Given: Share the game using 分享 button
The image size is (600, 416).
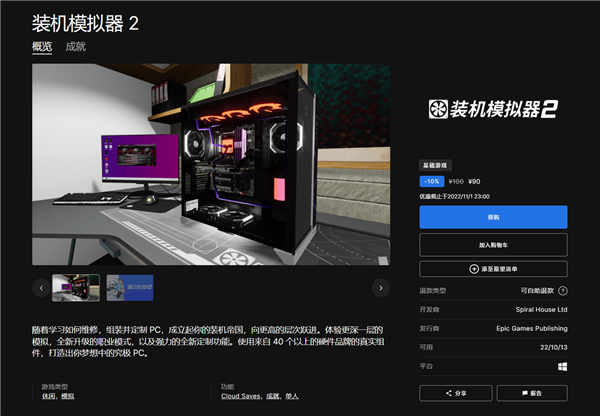Looking at the screenshot, I should coord(454,393).
